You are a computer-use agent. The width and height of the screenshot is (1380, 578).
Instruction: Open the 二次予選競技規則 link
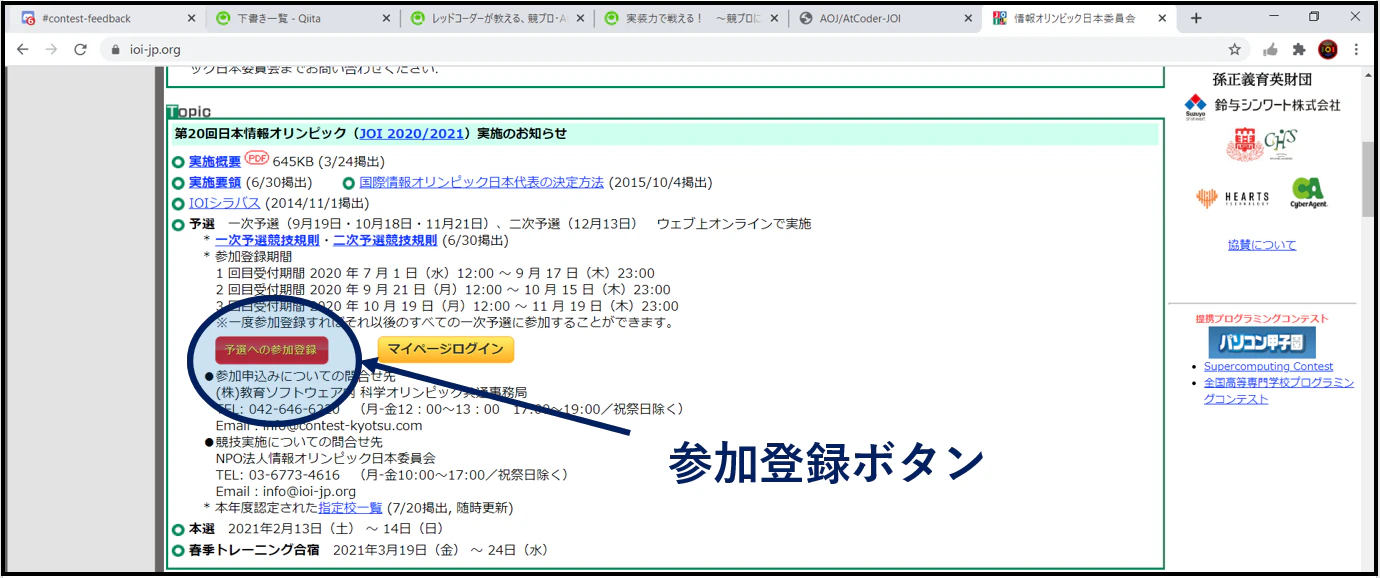tap(385, 241)
